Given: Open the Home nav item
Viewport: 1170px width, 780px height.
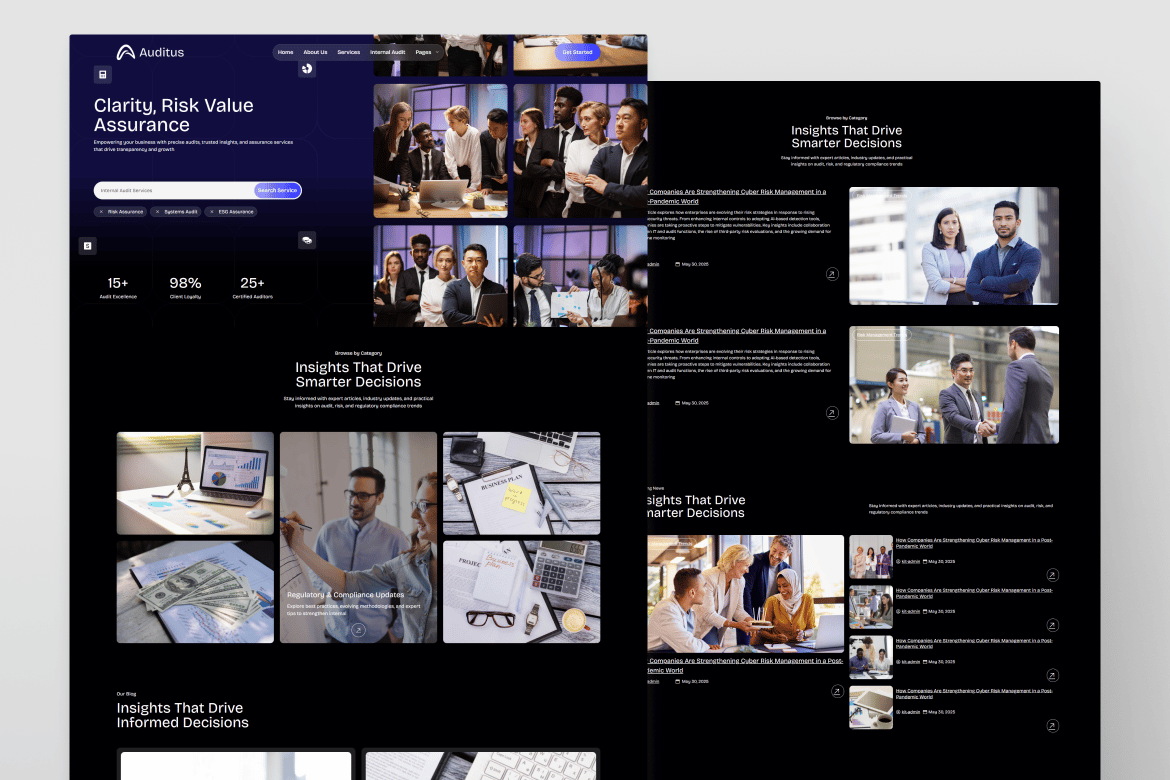Looking at the screenshot, I should click(285, 52).
